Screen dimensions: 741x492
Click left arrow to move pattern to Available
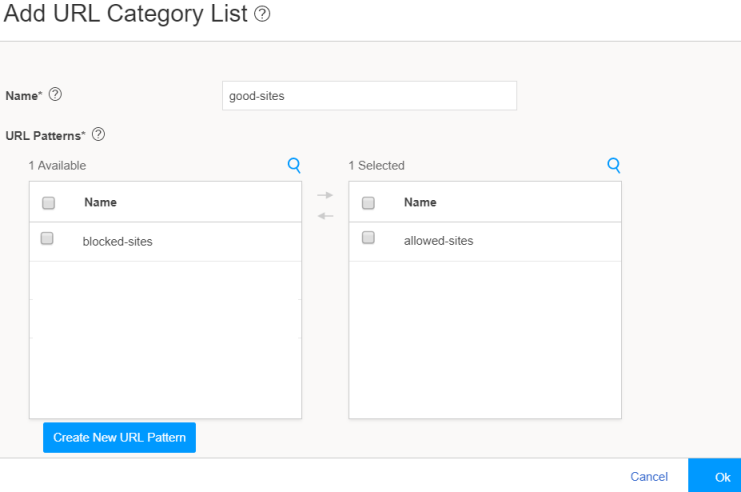pyautogui.click(x=325, y=215)
